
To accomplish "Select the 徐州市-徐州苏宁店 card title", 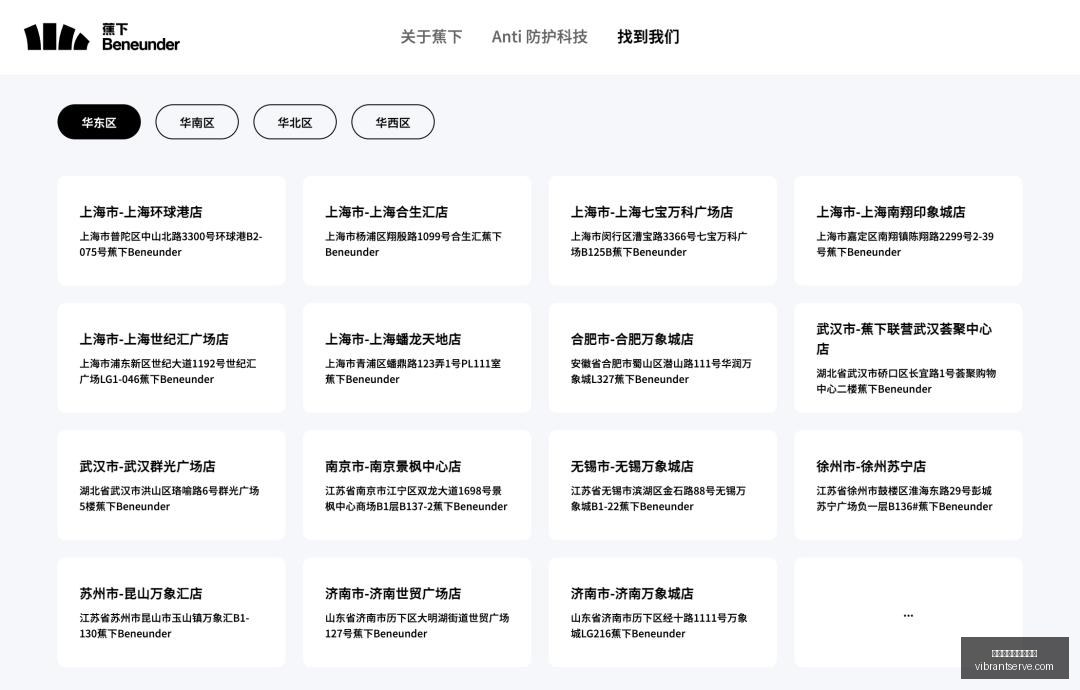I will click(x=871, y=467).
